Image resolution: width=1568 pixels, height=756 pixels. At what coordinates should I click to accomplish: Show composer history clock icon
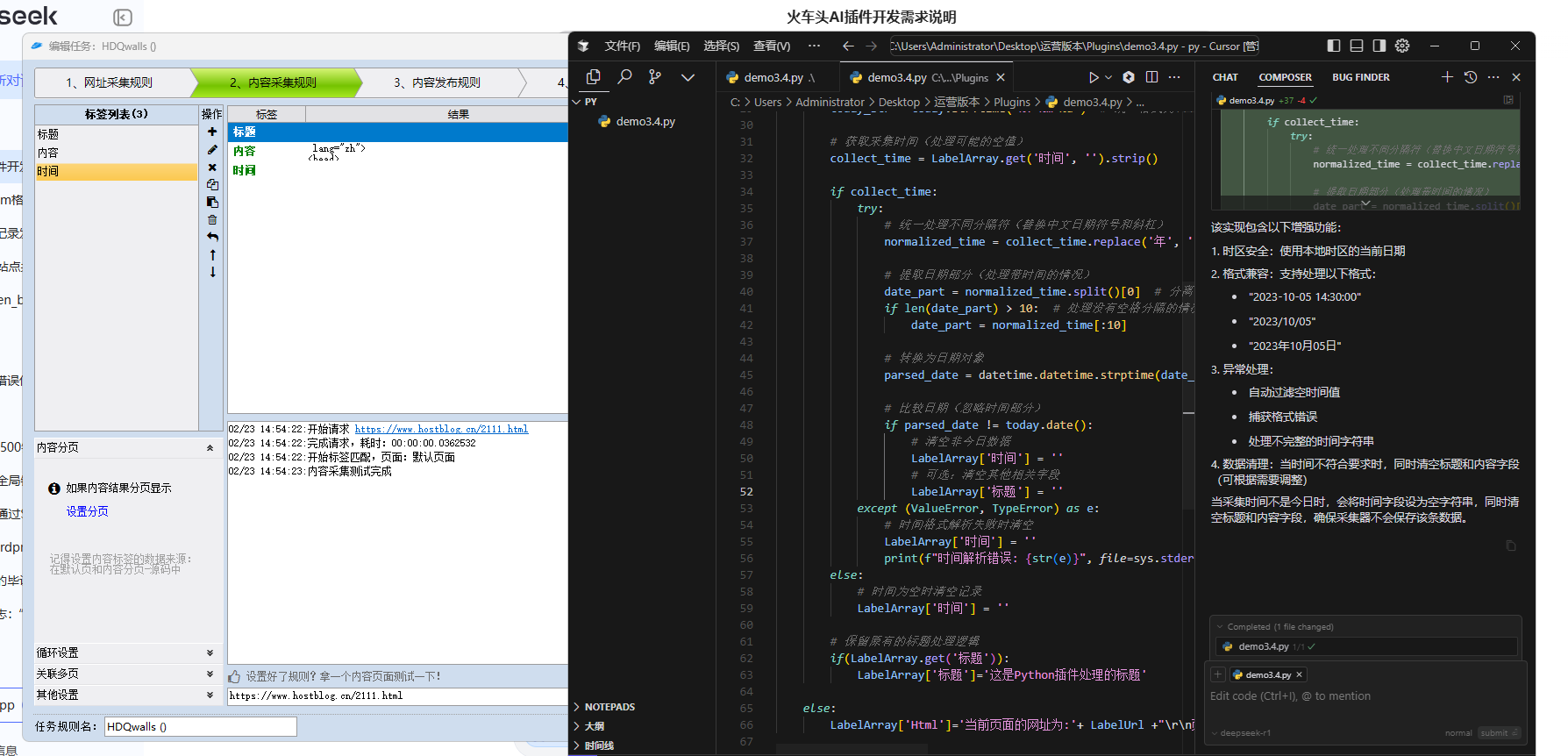pos(1471,77)
